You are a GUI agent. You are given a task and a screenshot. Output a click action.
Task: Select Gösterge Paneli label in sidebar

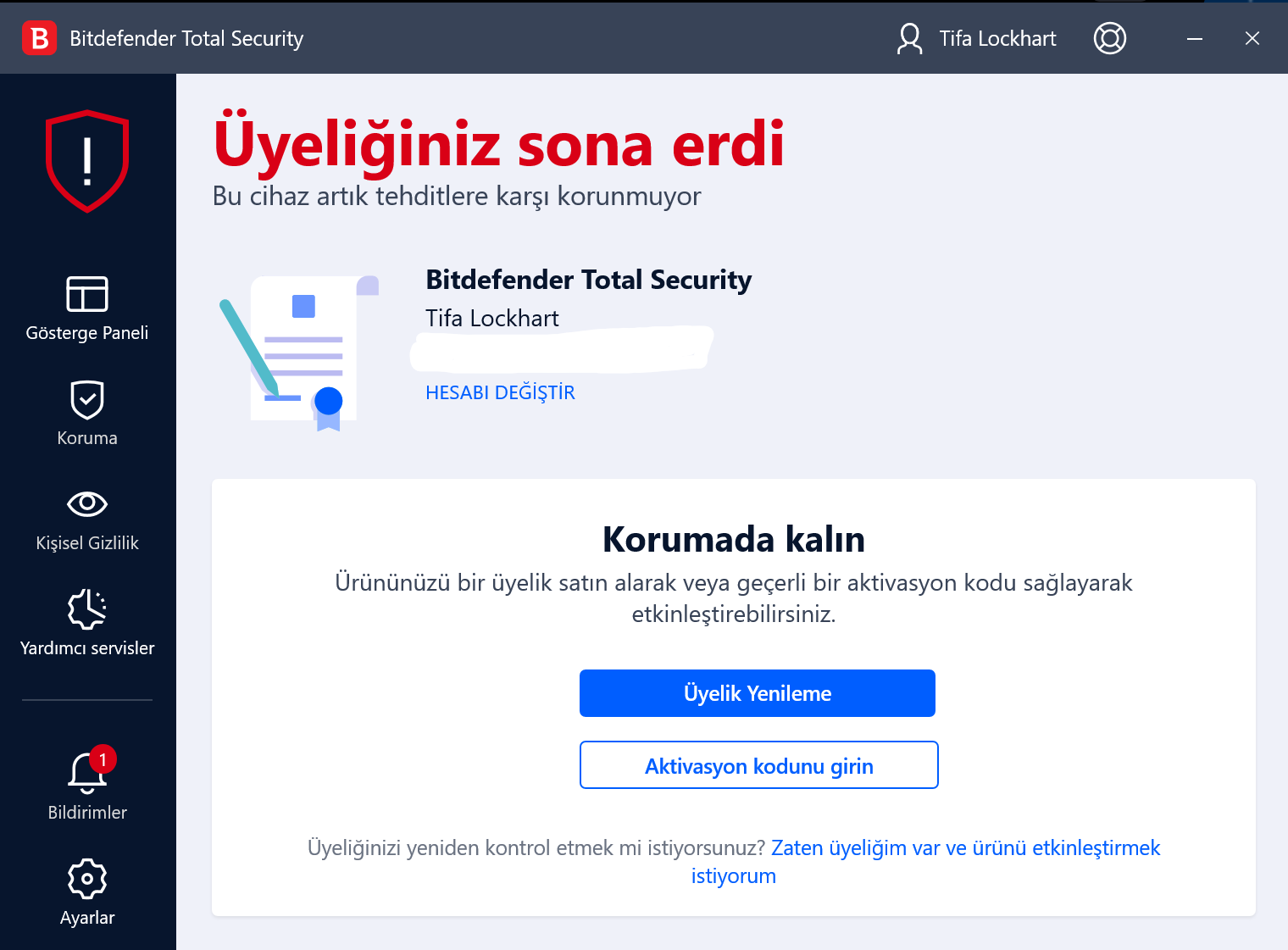(87, 333)
